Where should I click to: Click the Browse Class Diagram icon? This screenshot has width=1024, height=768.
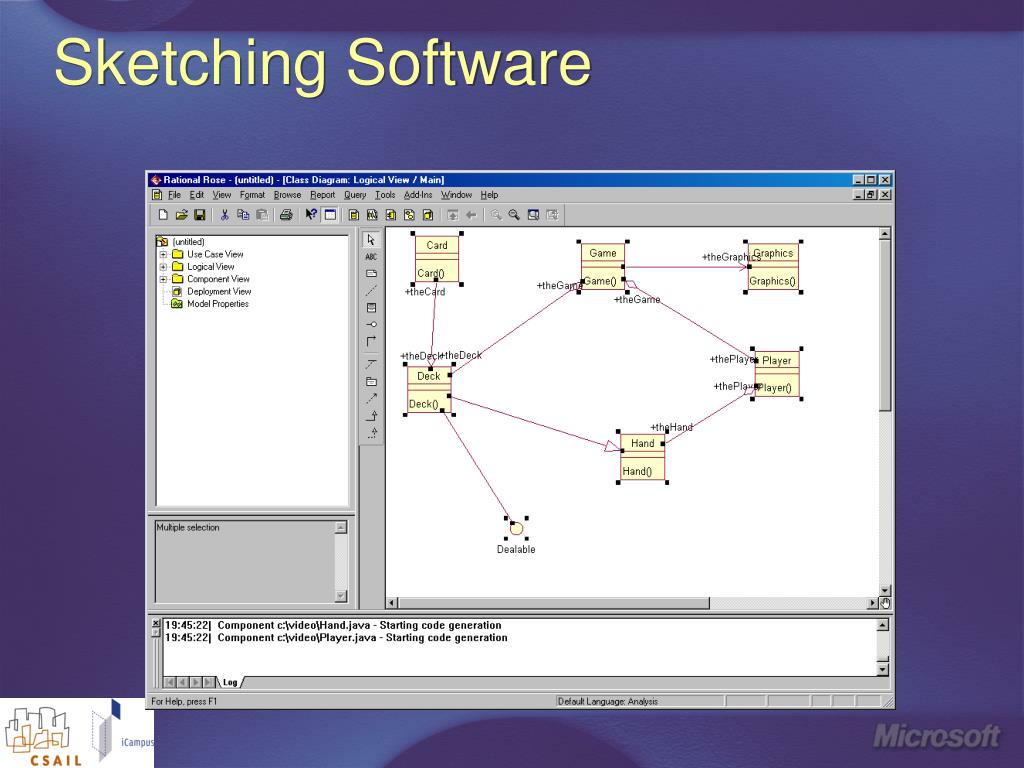tap(353, 215)
